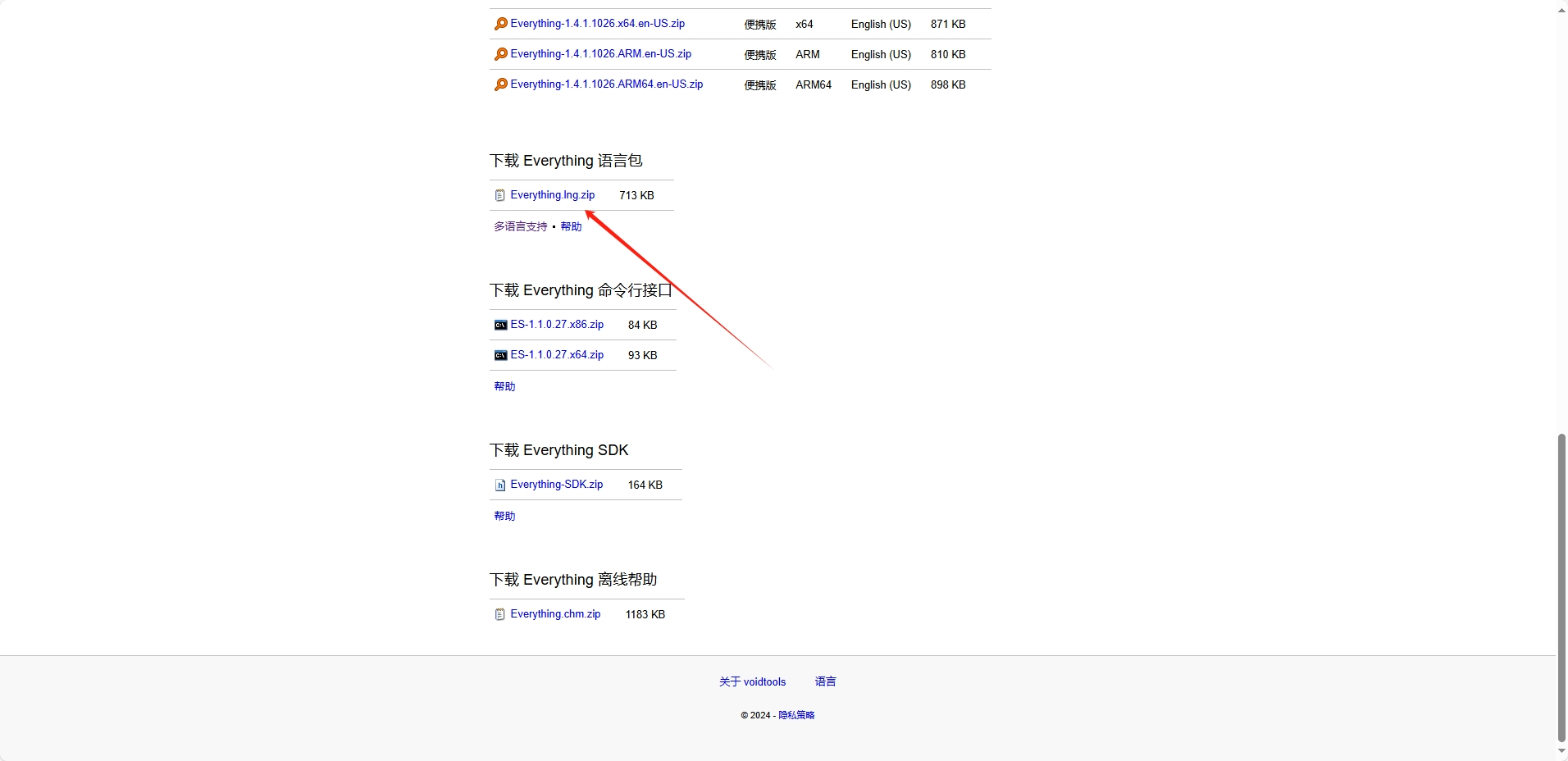Image resolution: width=1568 pixels, height=761 pixels.
Task: Select the 713 KB size text
Action: (x=636, y=196)
